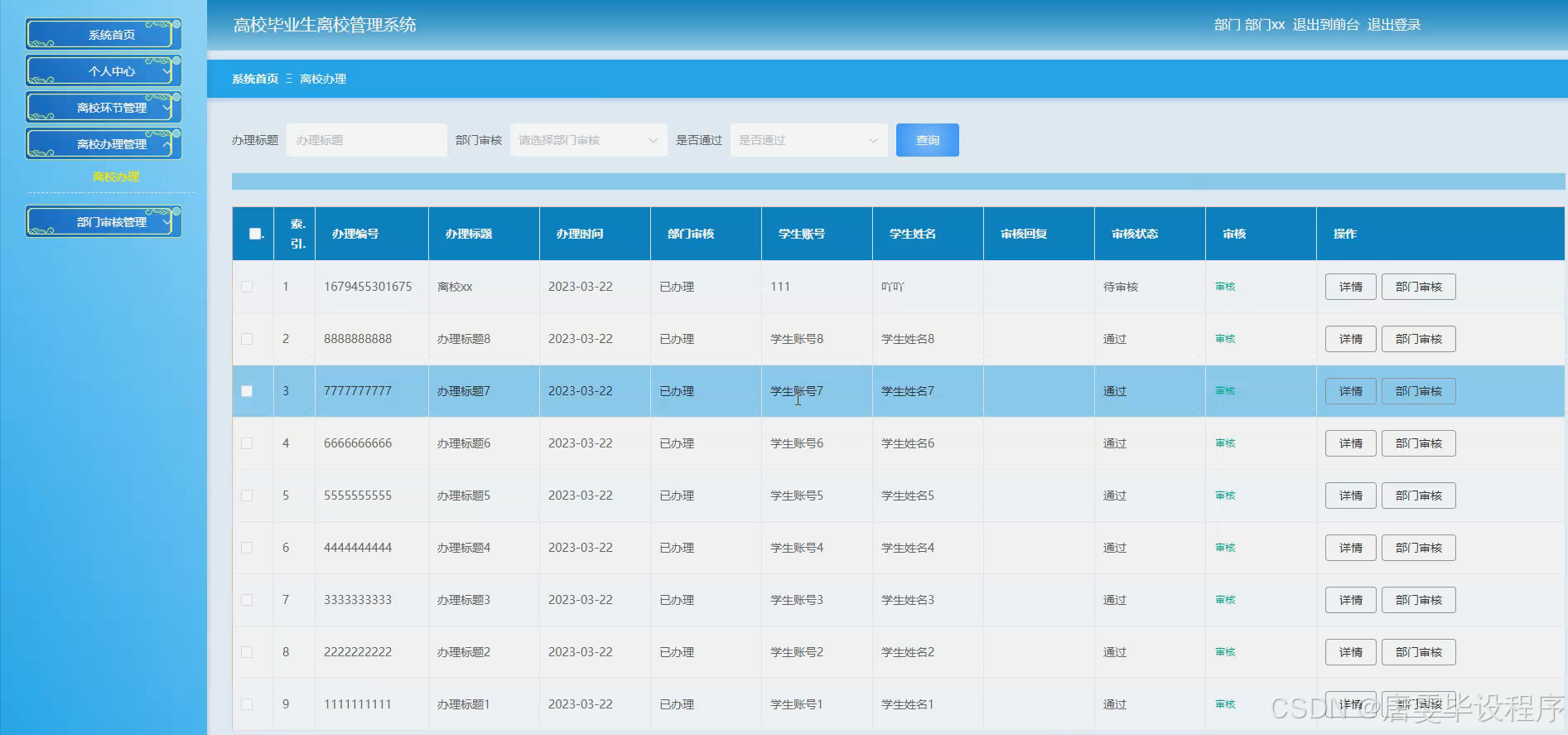Click 部门审核 button for row 办理标题5
The height and width of the screenshot is (735, 1568).
click(1419, 496)
